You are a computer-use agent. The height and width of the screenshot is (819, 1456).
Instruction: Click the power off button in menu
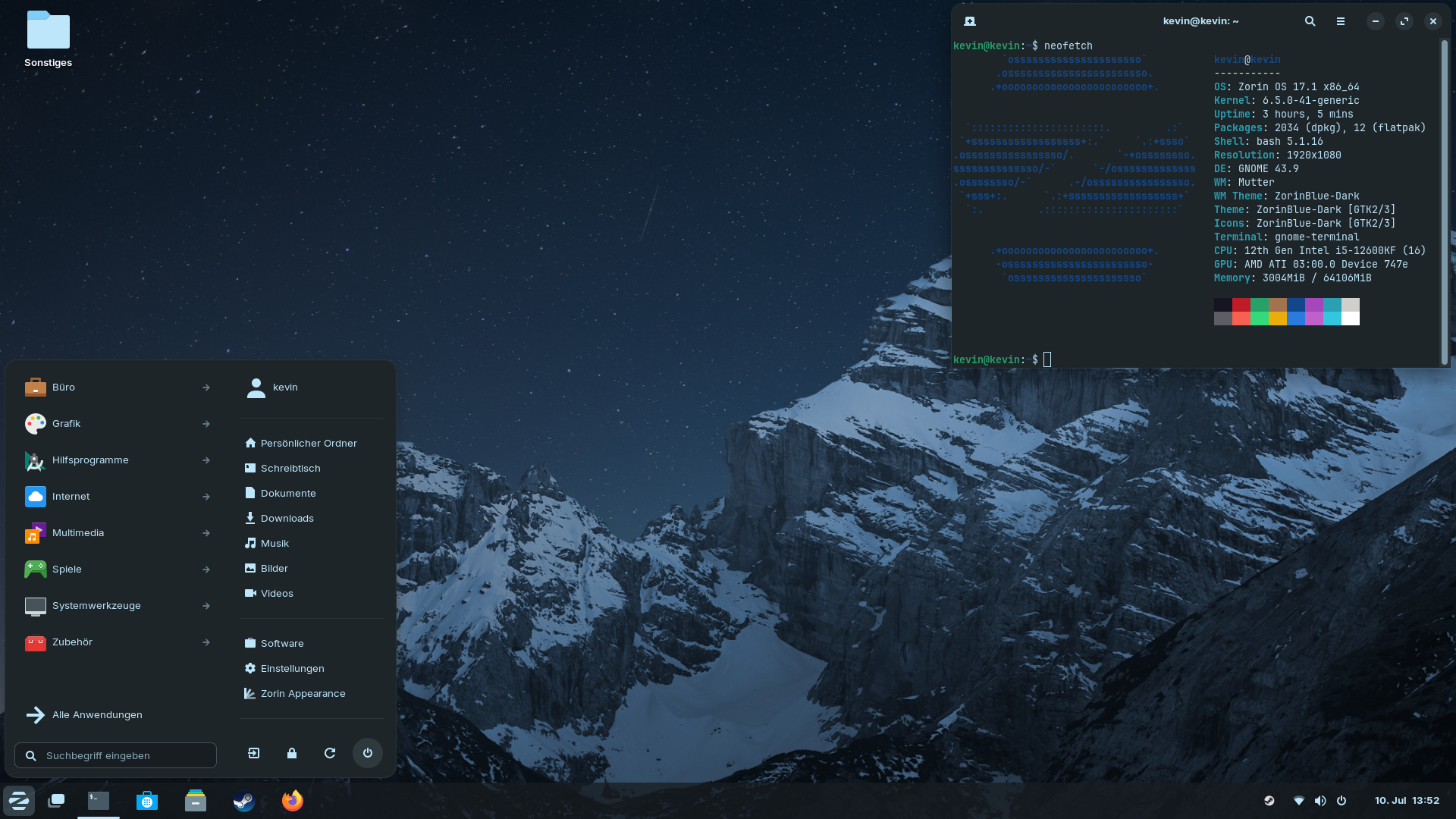click(x=368, y=753)
